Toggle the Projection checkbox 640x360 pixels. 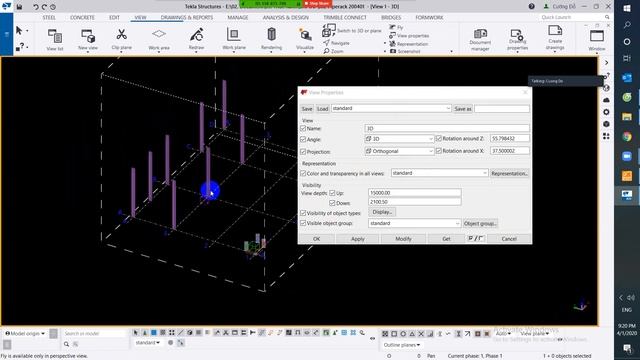tap(303, 151)
